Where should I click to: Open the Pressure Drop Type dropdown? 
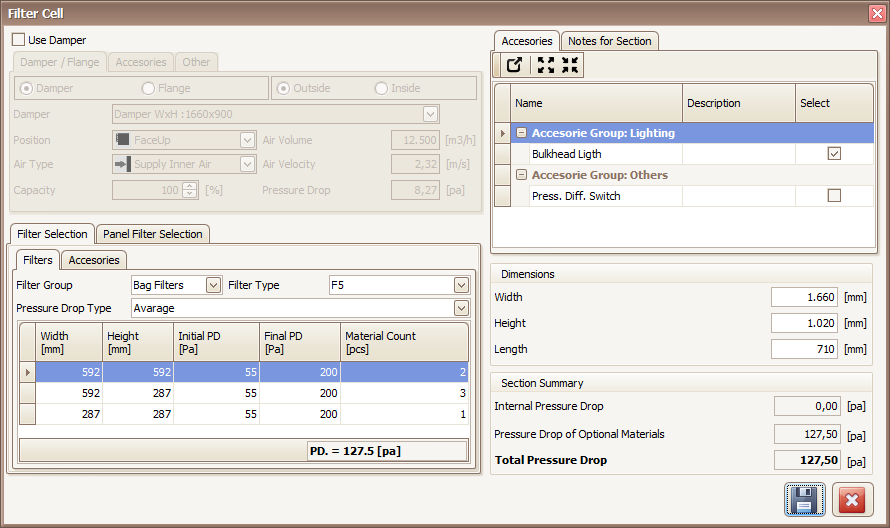coord(461,308)
